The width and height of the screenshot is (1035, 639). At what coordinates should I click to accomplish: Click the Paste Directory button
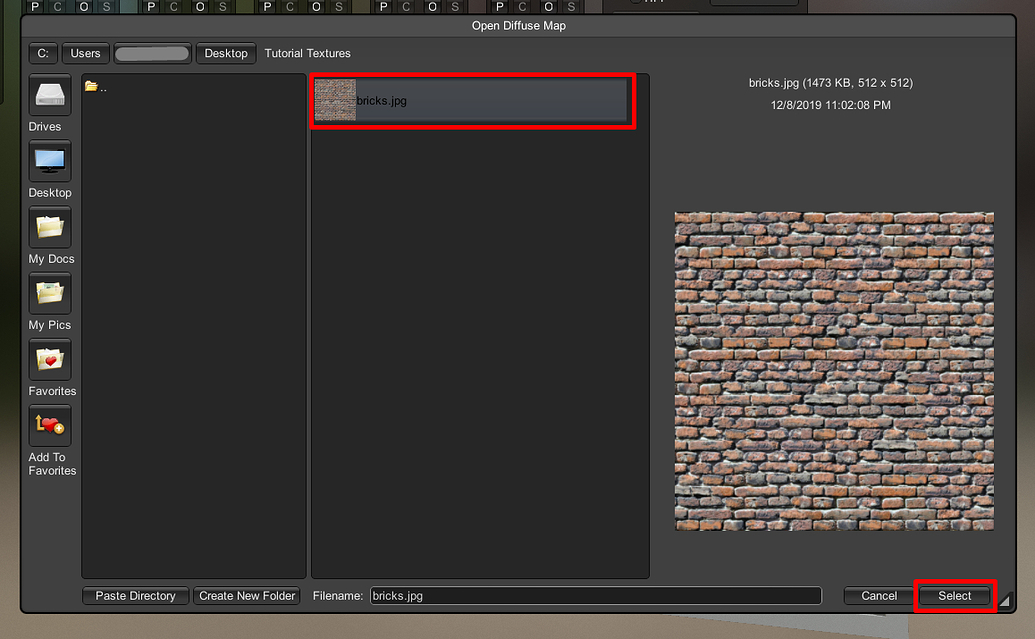[x=135, y=595]
